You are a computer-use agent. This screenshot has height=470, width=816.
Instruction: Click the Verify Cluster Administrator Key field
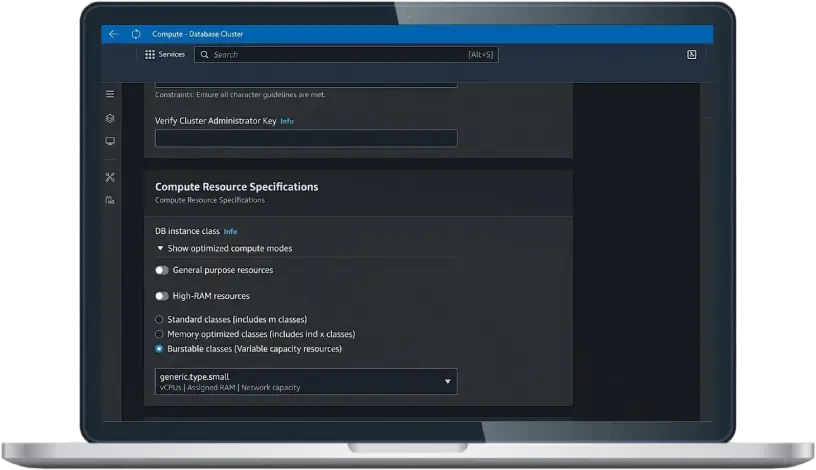coord(306,138)
